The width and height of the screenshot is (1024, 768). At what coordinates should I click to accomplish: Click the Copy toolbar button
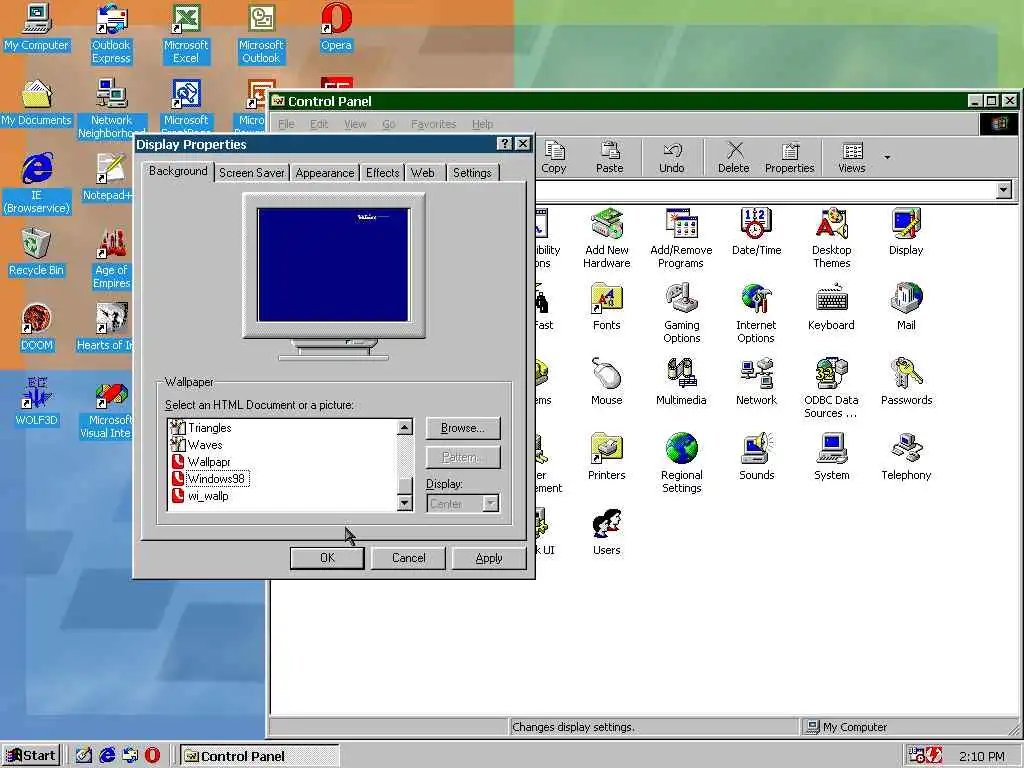554,157
